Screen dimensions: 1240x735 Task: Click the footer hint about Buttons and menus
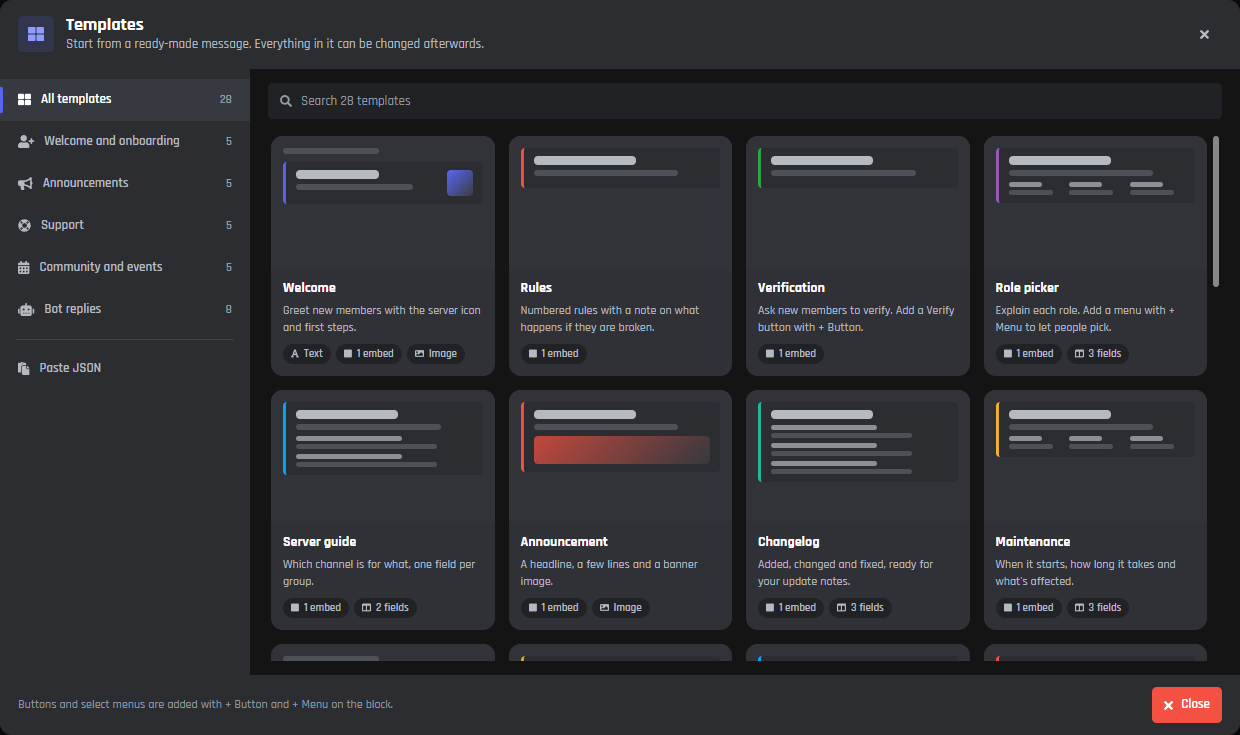pyautogui.click(x=206, y=704)
